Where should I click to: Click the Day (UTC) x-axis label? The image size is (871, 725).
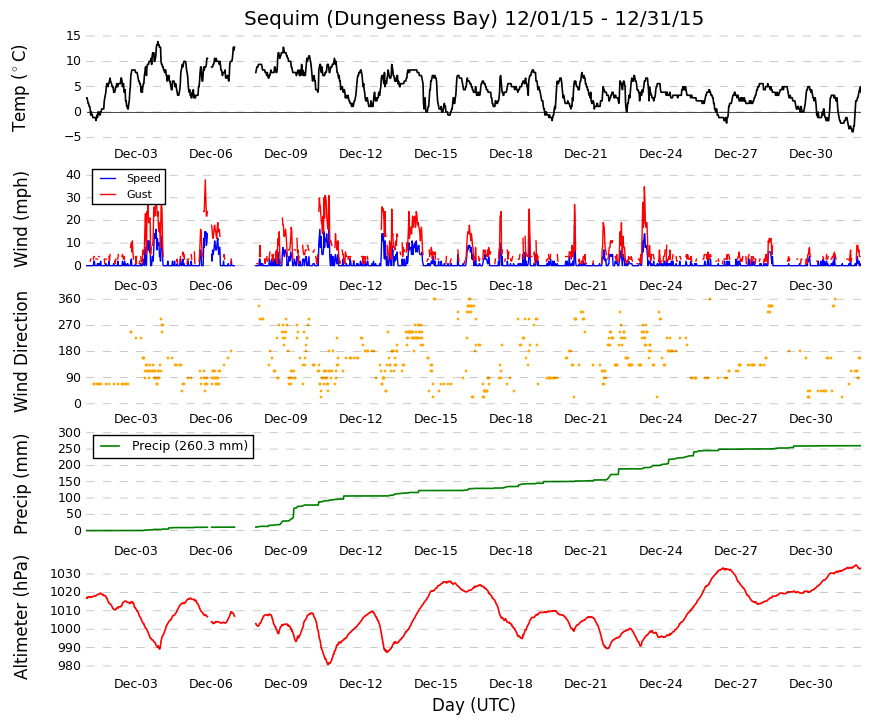point(474,705)
